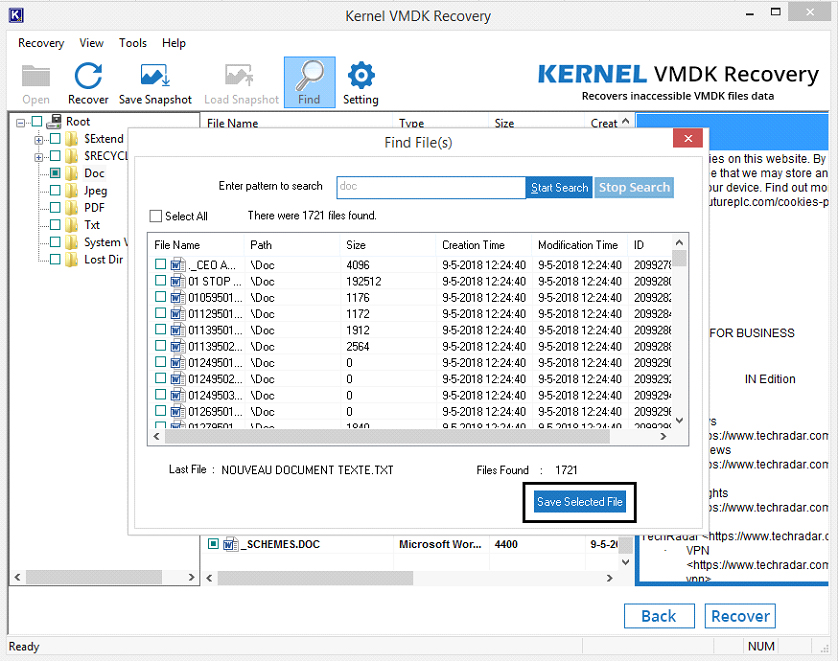Click the 192512 size cell
838x661 pixels.
363,281
